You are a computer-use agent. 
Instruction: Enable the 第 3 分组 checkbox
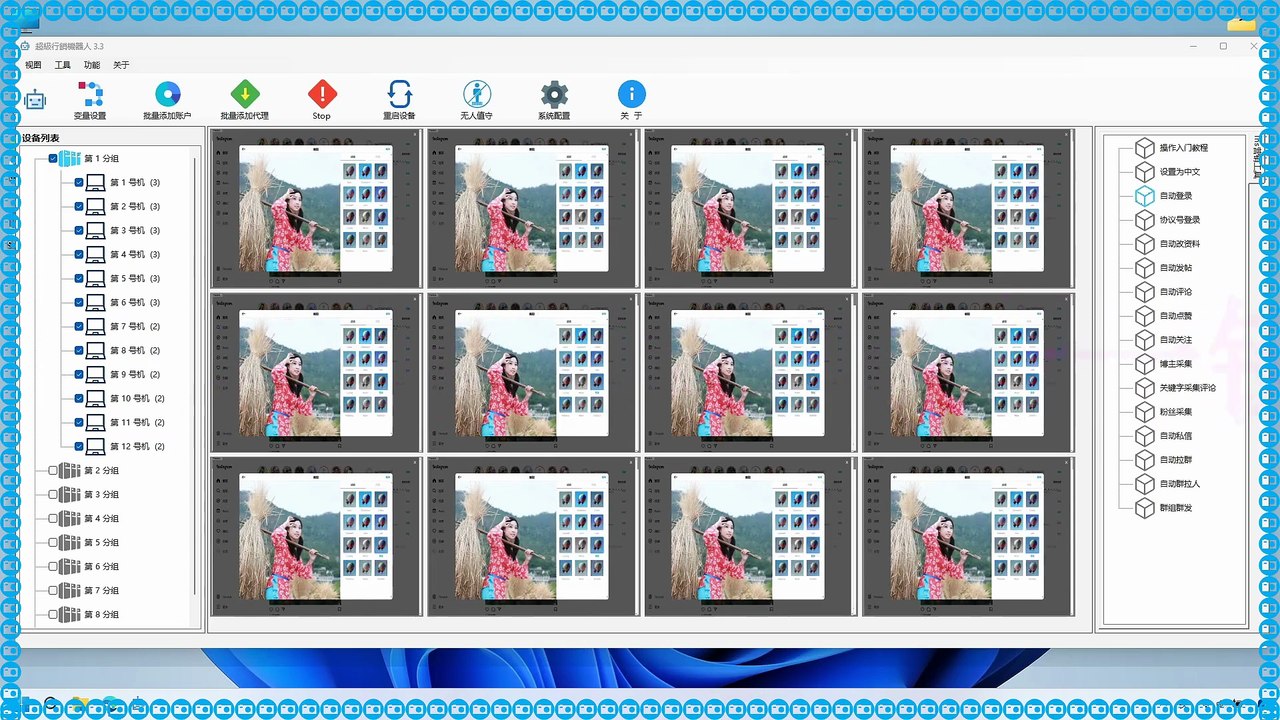point(54,495)
